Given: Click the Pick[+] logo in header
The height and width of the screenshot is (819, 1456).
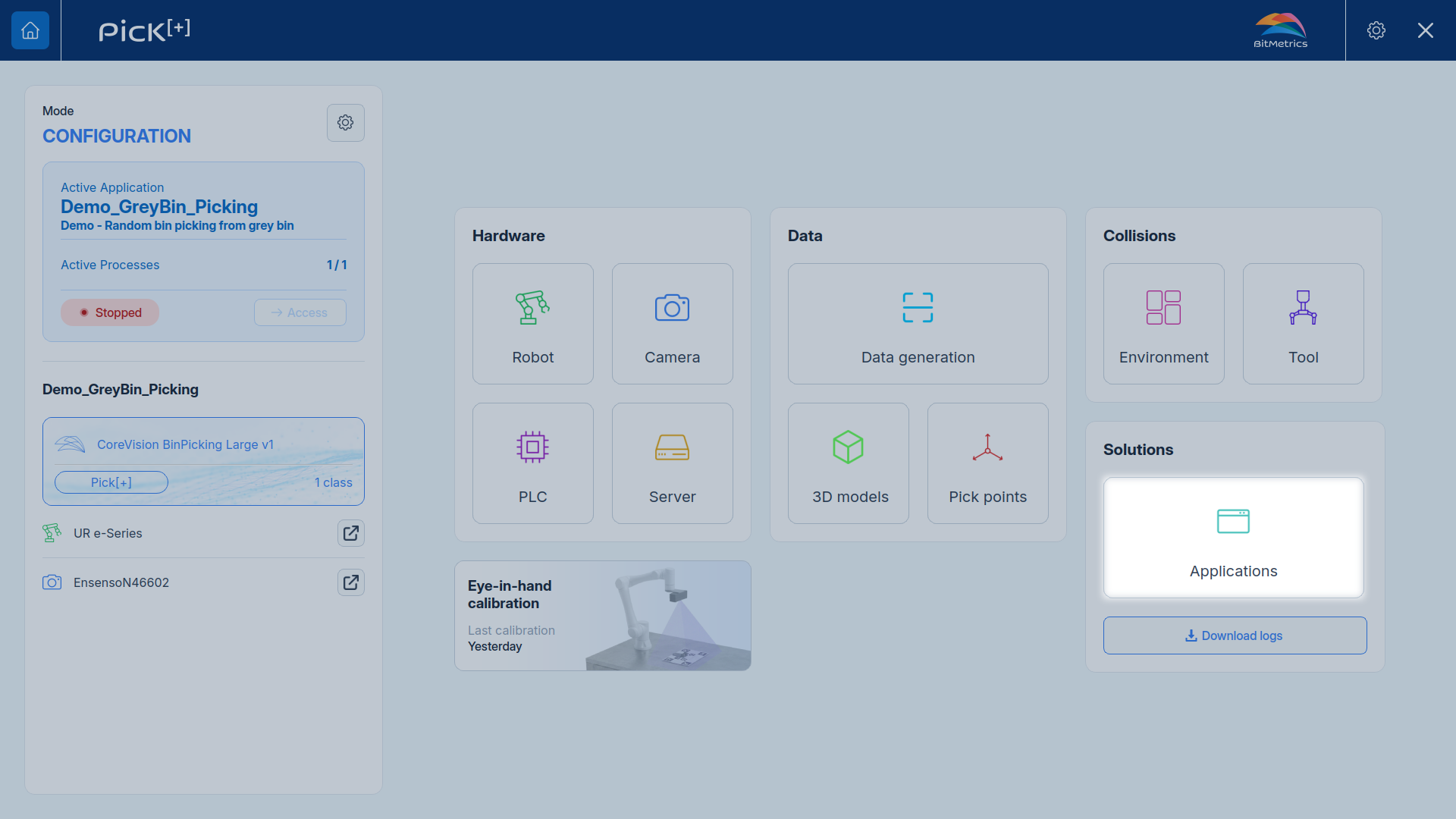Looking at the screenshot, I should coord(144,30).
